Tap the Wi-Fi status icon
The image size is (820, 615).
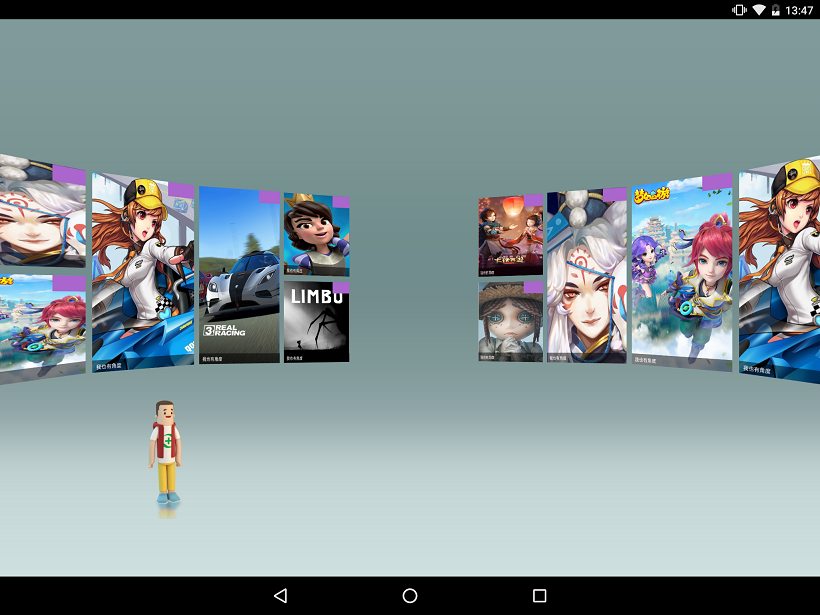pos(759,10)
